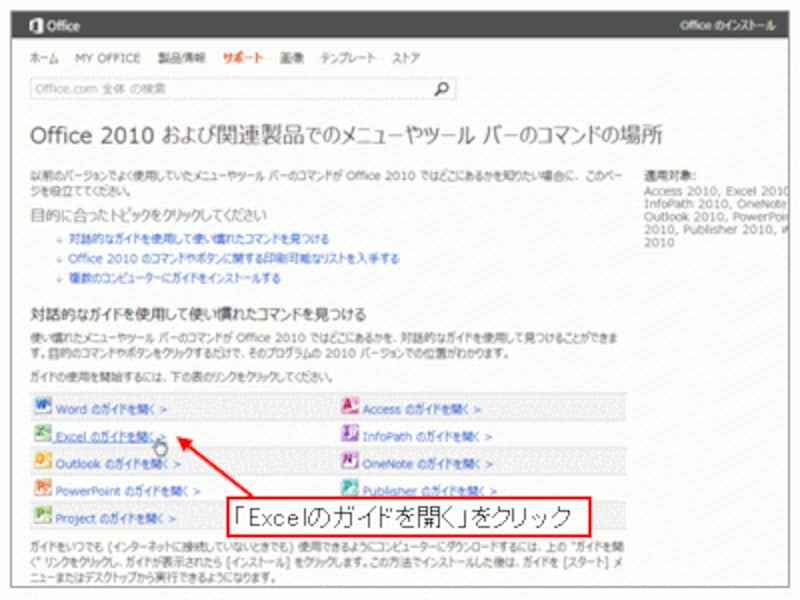Open the Access のガイドを開く link

tap(422, 409)
